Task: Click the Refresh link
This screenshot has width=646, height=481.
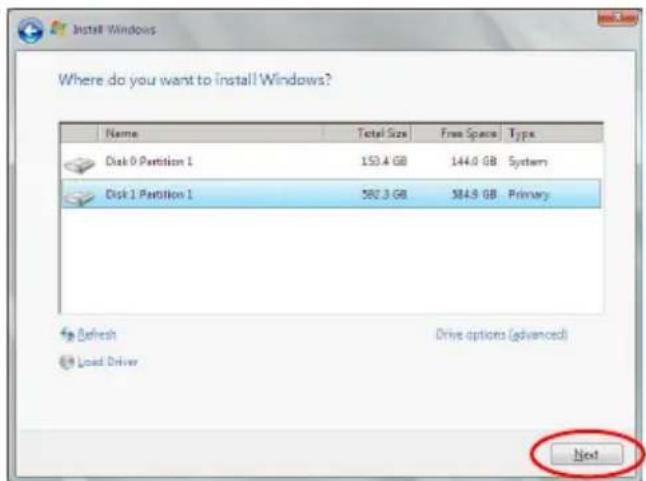Action: coord(97,334)
